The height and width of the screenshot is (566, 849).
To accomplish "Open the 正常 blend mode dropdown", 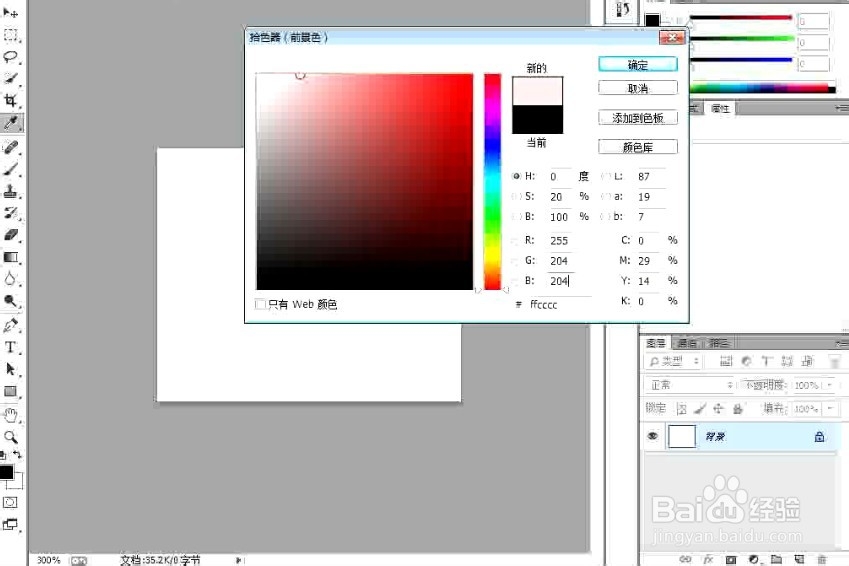I will (x=689, y=385).
